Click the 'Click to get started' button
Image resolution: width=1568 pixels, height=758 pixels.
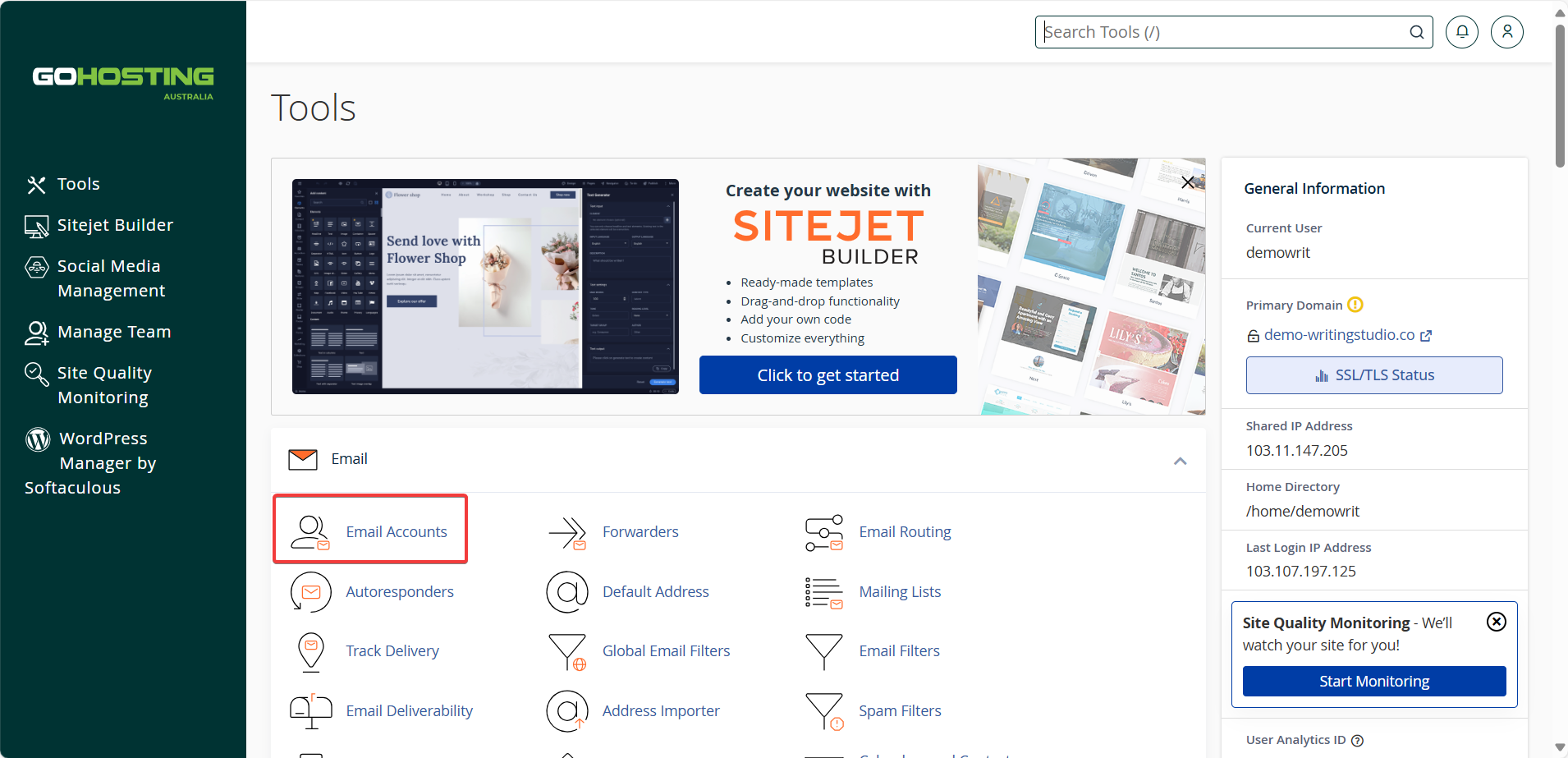828,375
